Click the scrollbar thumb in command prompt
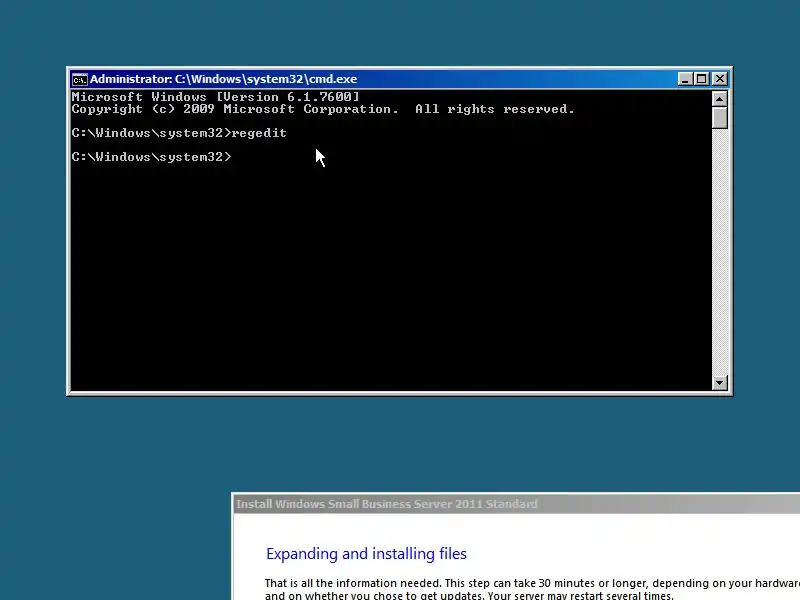The height and width of the screenshot is (600, 800). (719, 118)
